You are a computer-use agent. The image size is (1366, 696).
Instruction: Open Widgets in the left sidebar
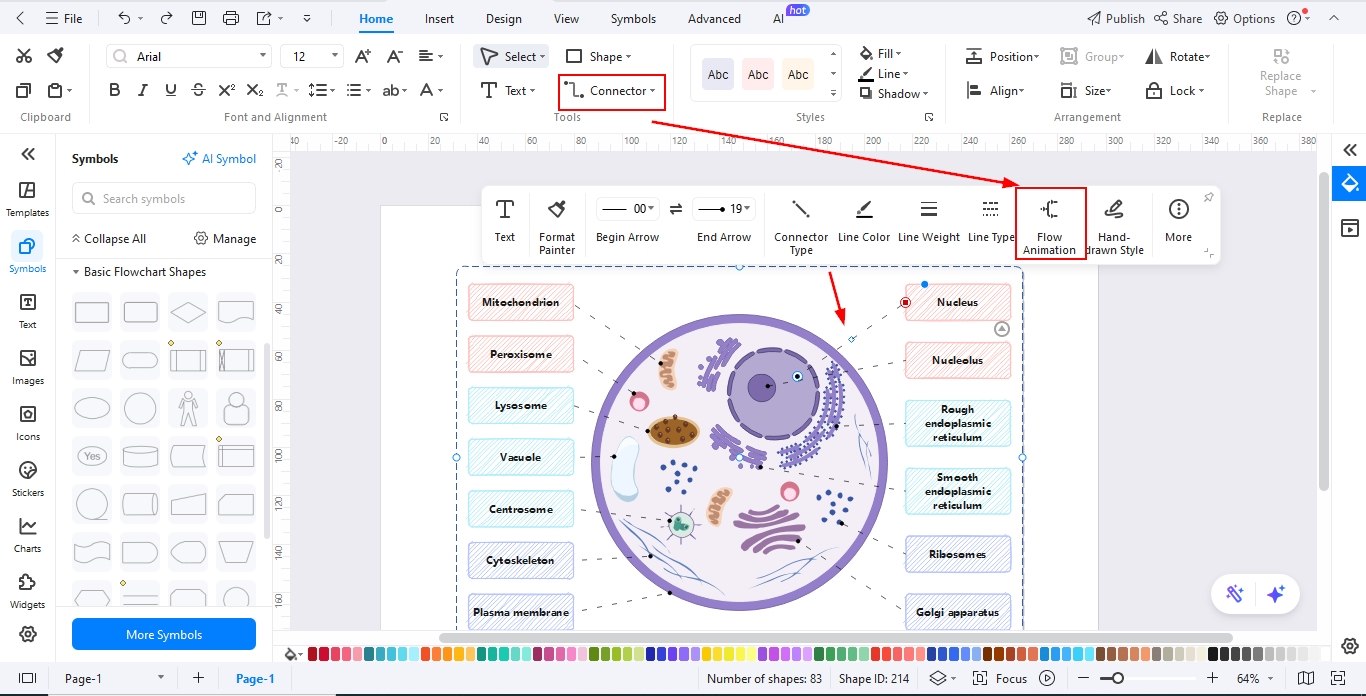(x=27, y=590)
